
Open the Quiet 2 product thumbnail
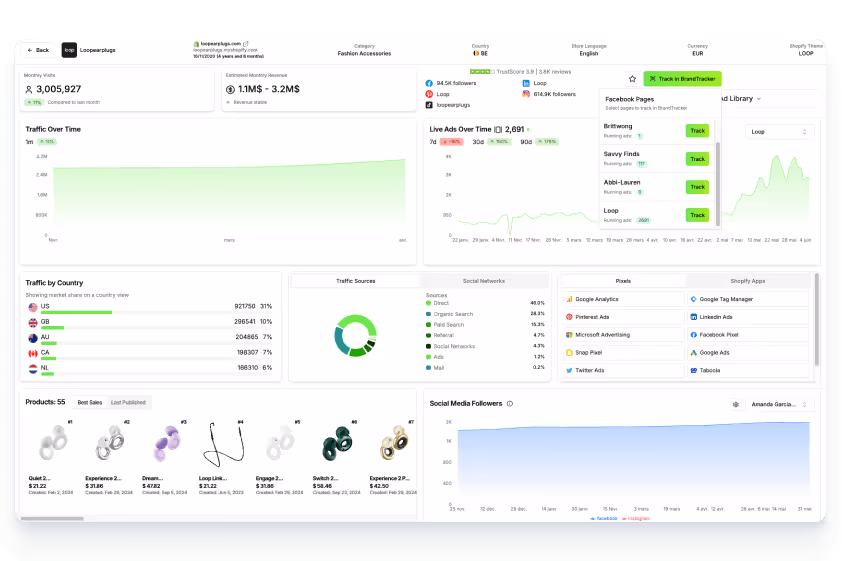(53, 443)
